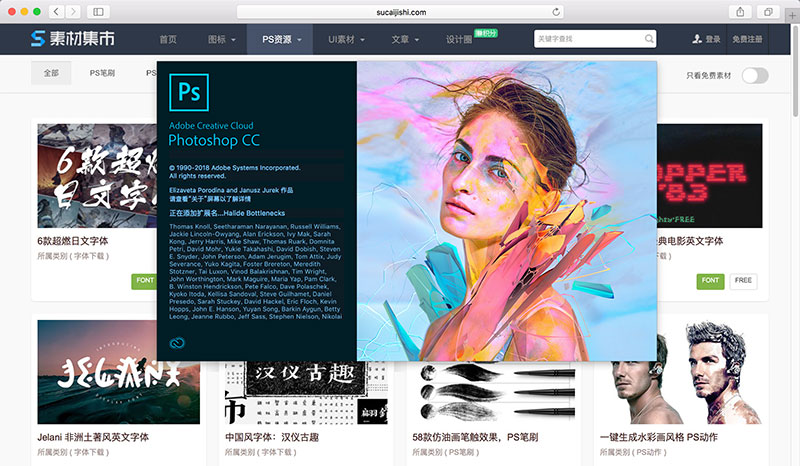Click the Creative Cloud icon on splash
This screenshot has width=800, height=466.
tap(177, 343)
